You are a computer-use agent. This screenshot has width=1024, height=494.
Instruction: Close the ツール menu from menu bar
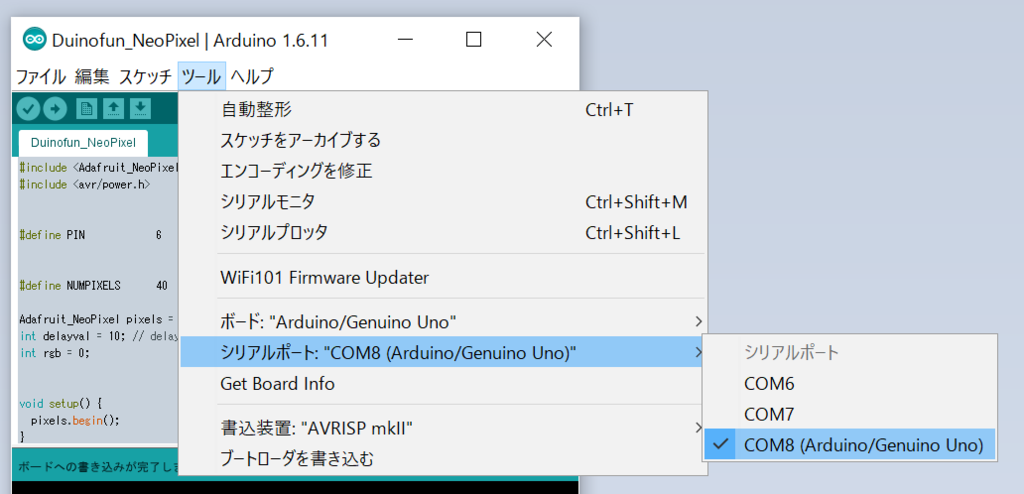[x=201, y=76]
